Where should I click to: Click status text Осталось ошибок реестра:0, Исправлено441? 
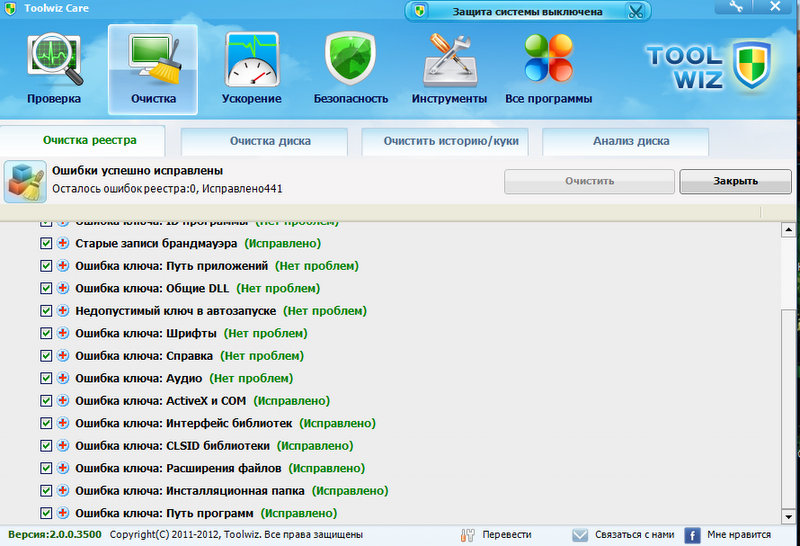(167, 189)
